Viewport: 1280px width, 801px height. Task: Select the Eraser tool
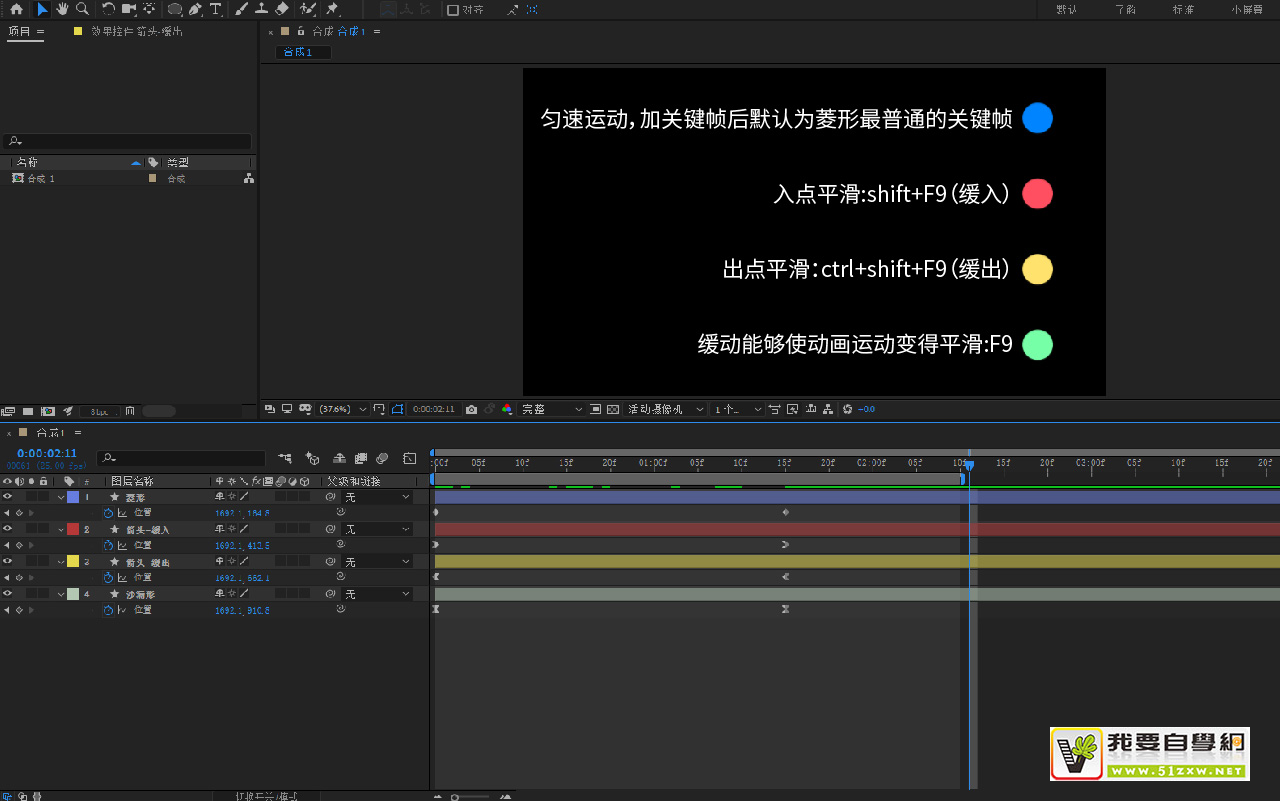pos(282,9)
